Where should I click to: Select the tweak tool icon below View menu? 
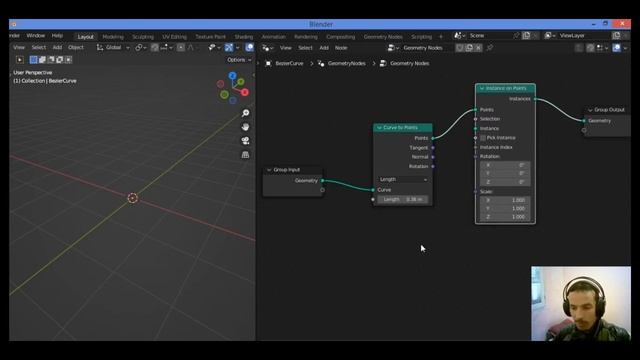(20, 60)
